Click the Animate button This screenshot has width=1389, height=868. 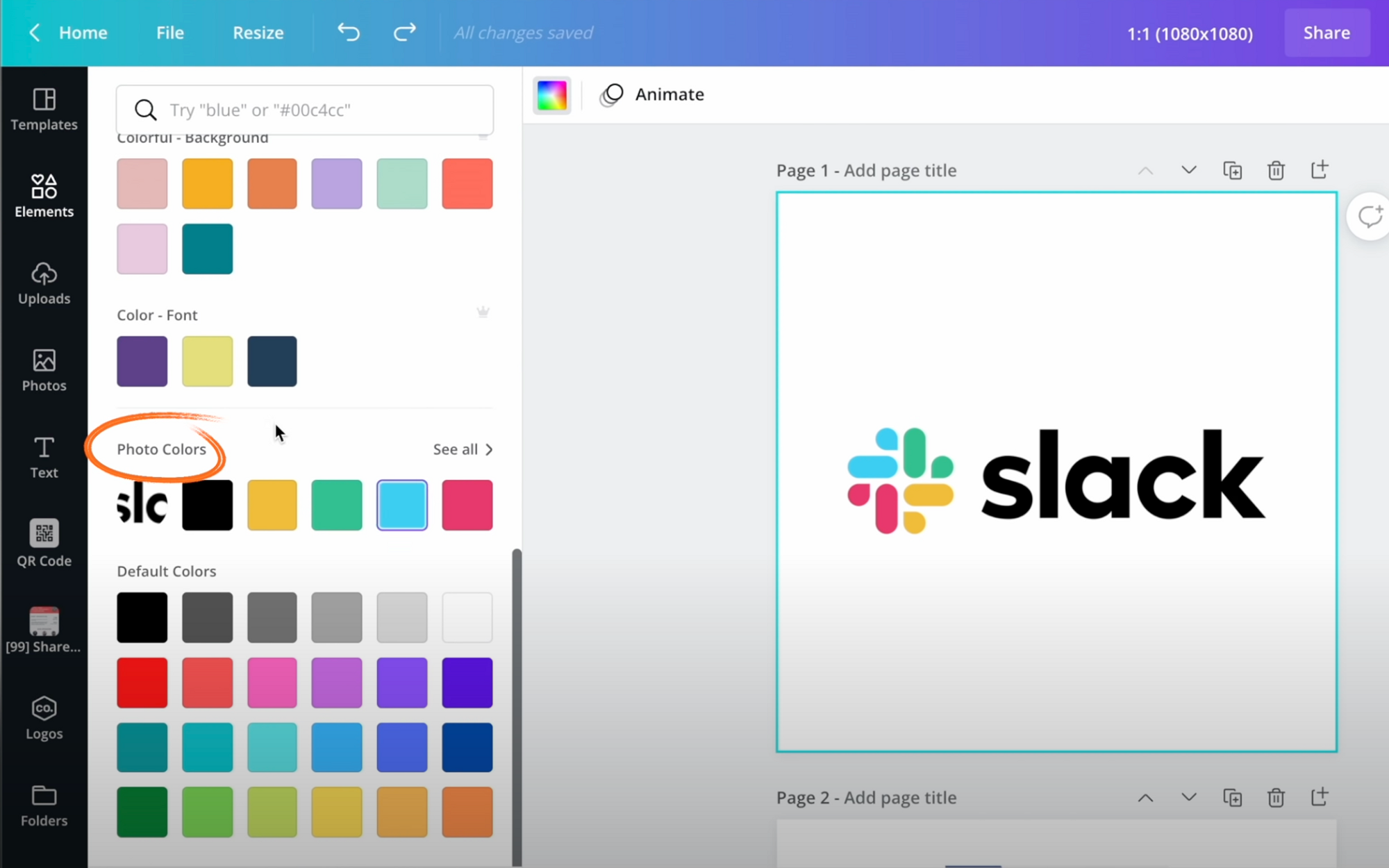click(652, 94)
